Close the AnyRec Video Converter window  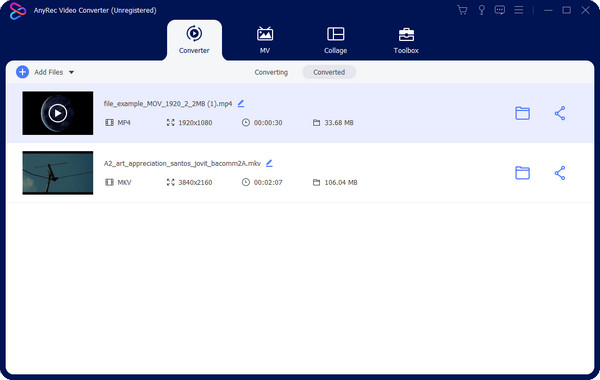(585, 10)
